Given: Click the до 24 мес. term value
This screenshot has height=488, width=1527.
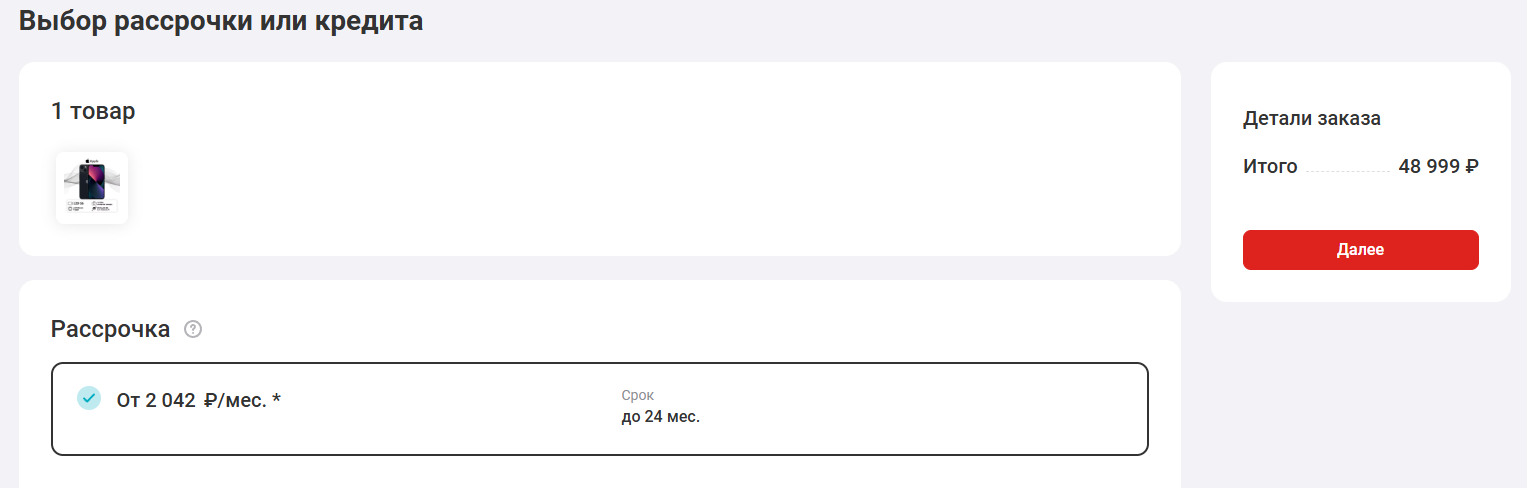Looking at the screenshot, I should point(661,417).
